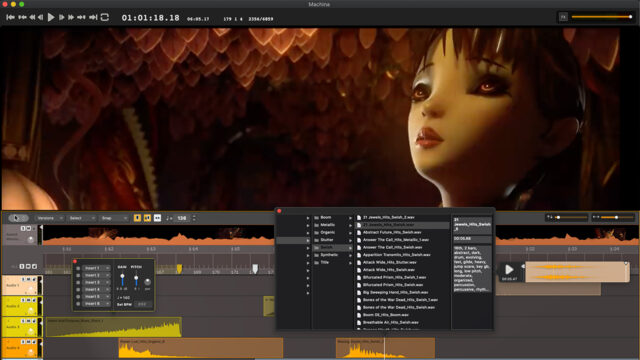640x360 pixels.
Task: Play the sound preview beside waveform thumbnail
Action: [x=509, y=269]
